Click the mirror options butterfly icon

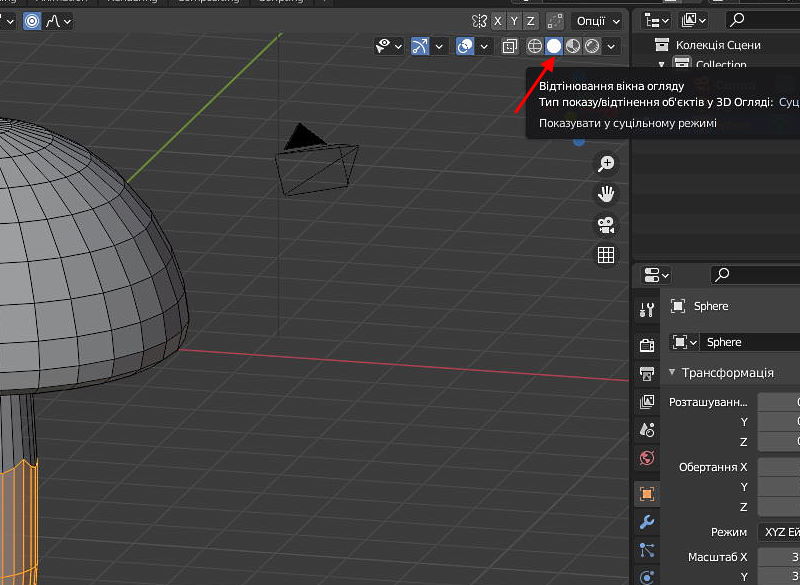(479, 21)
